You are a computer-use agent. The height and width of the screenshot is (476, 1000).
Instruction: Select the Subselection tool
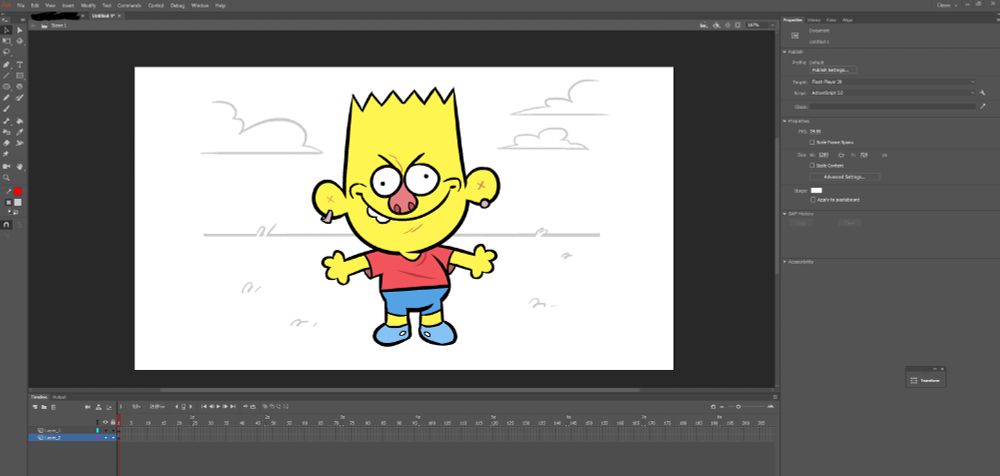pyautogui.click(x=20, y=30)
